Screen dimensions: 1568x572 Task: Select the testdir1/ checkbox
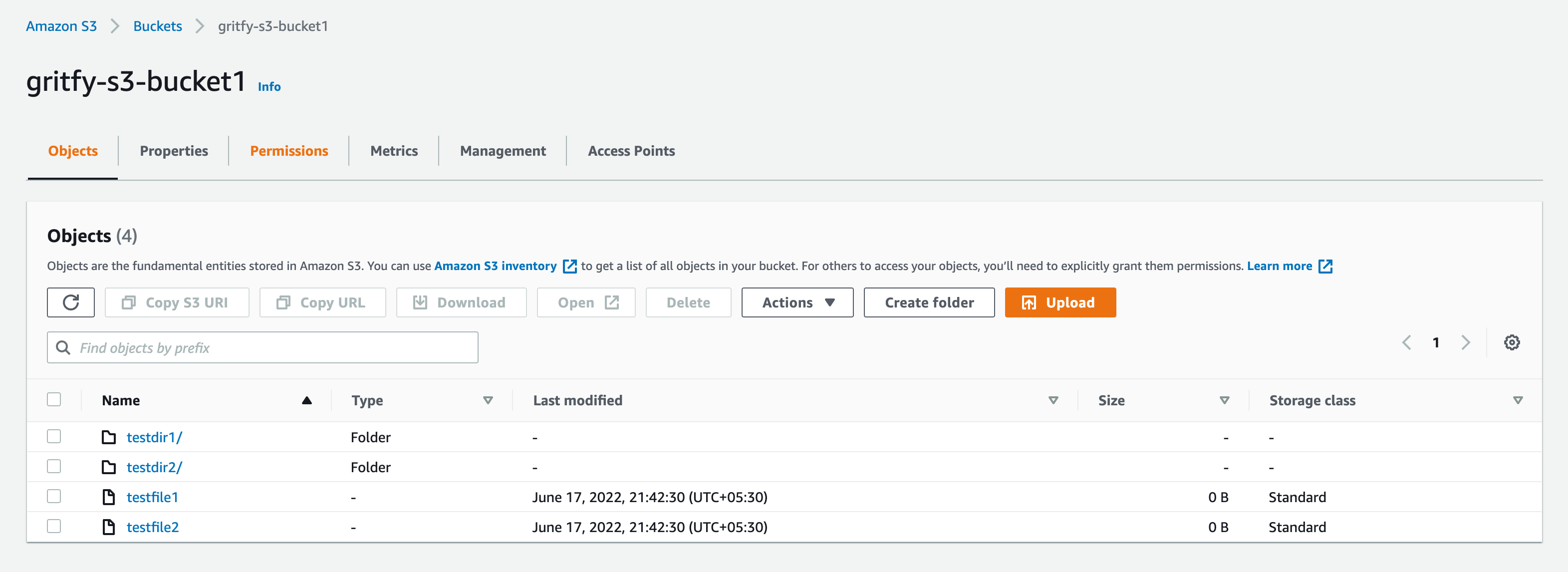tap(54, 436)
